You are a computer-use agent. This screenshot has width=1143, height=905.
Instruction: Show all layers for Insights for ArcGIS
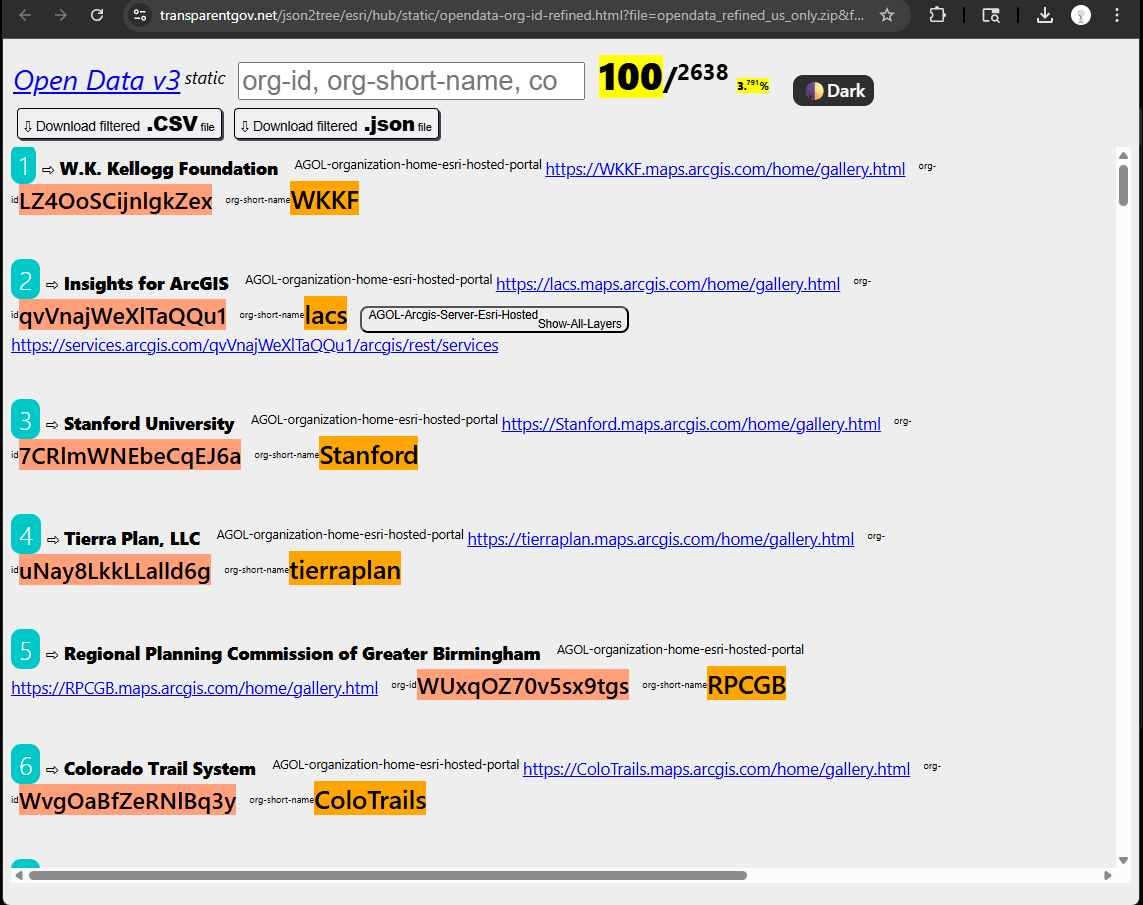494,319
